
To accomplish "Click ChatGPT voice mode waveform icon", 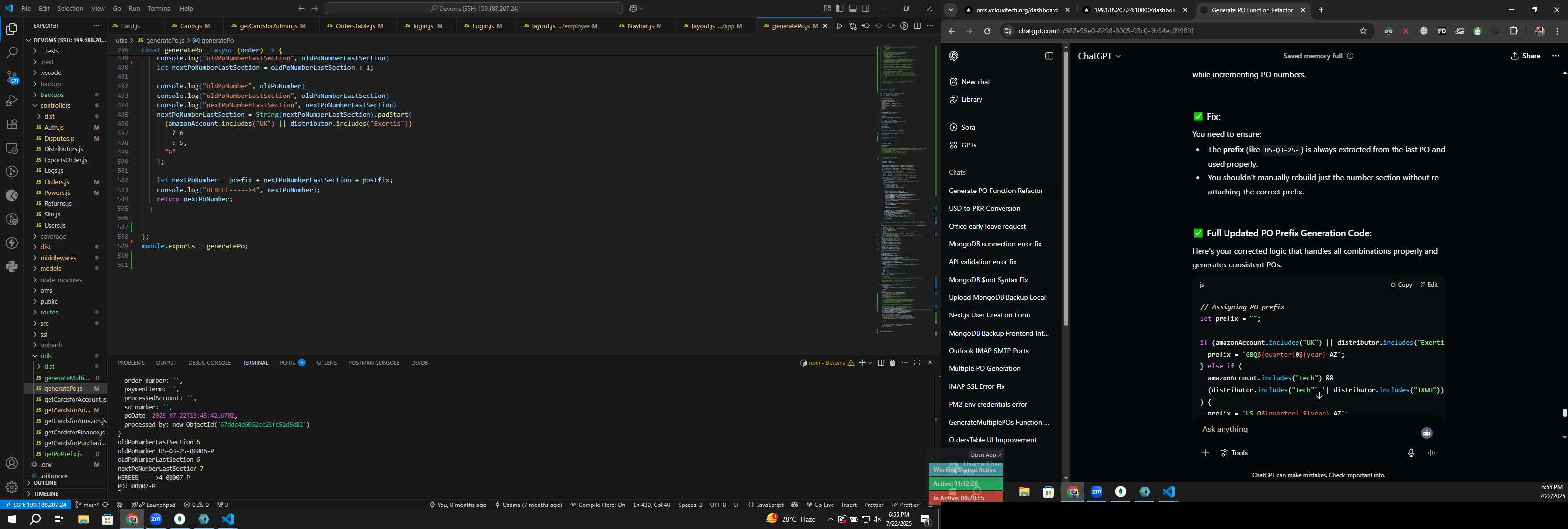I will pyautogui.click(x=1432, y=453).
